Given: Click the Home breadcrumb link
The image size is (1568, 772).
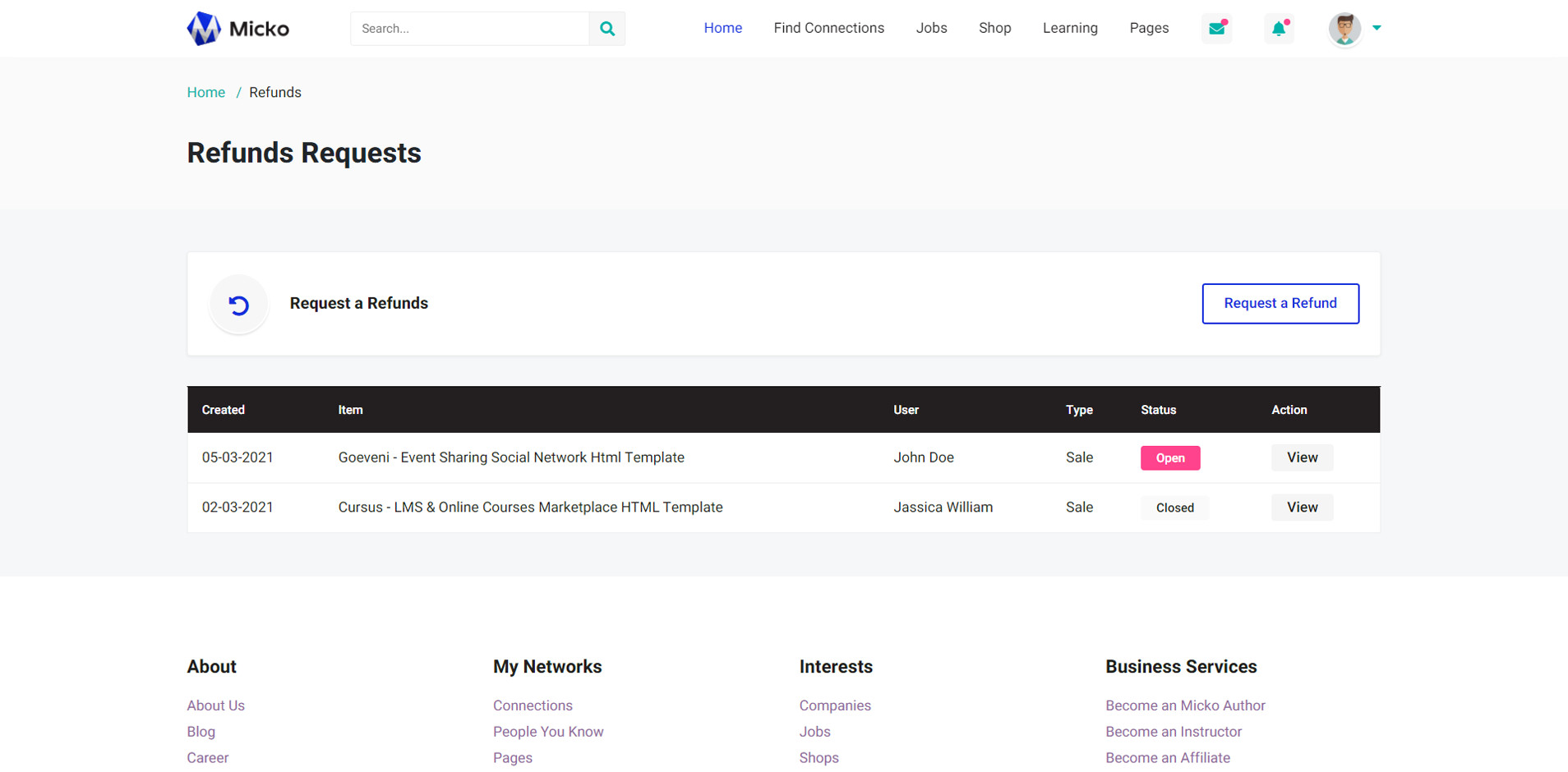Looking at the screenshot, I should pos(205,93).
